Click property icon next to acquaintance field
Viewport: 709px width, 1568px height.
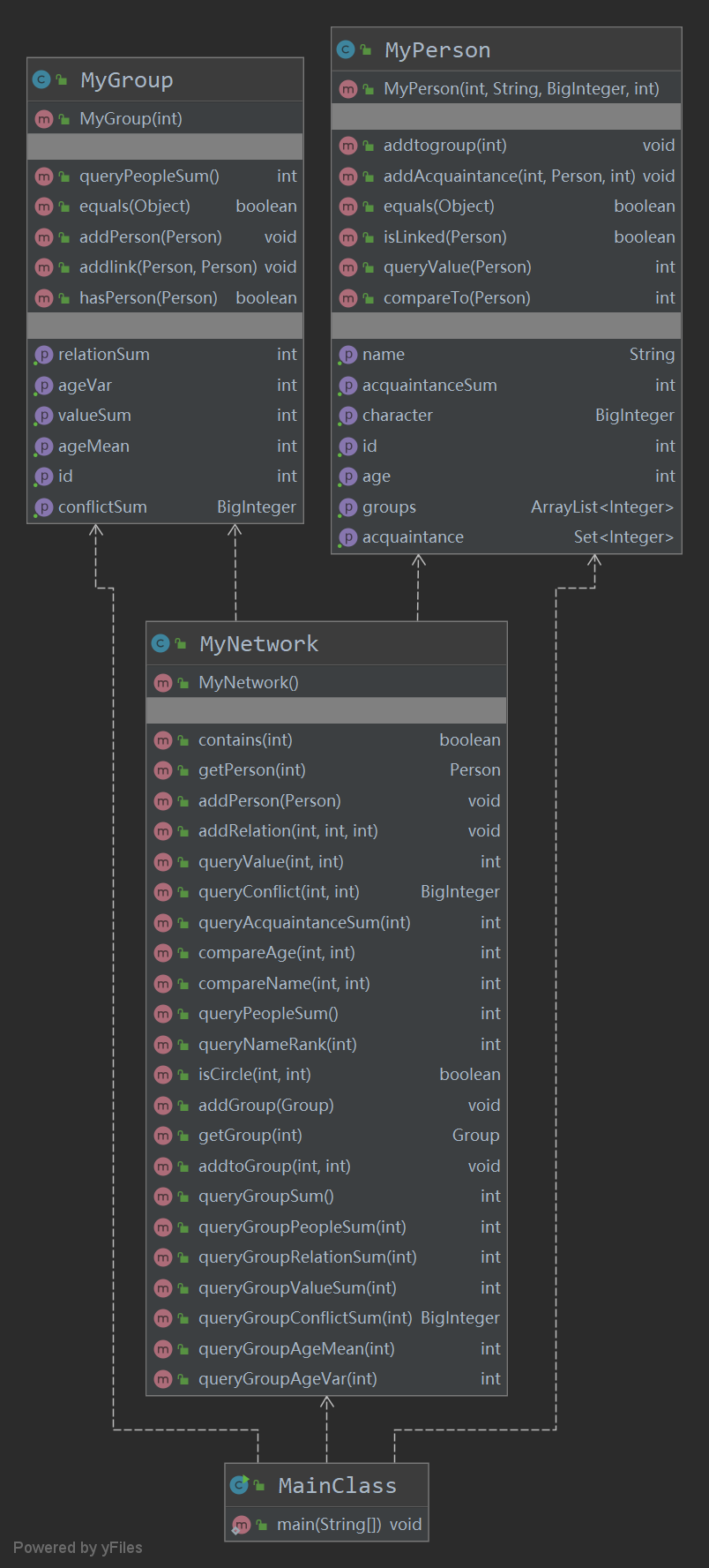pyautogui.click(x=347, y=537)
